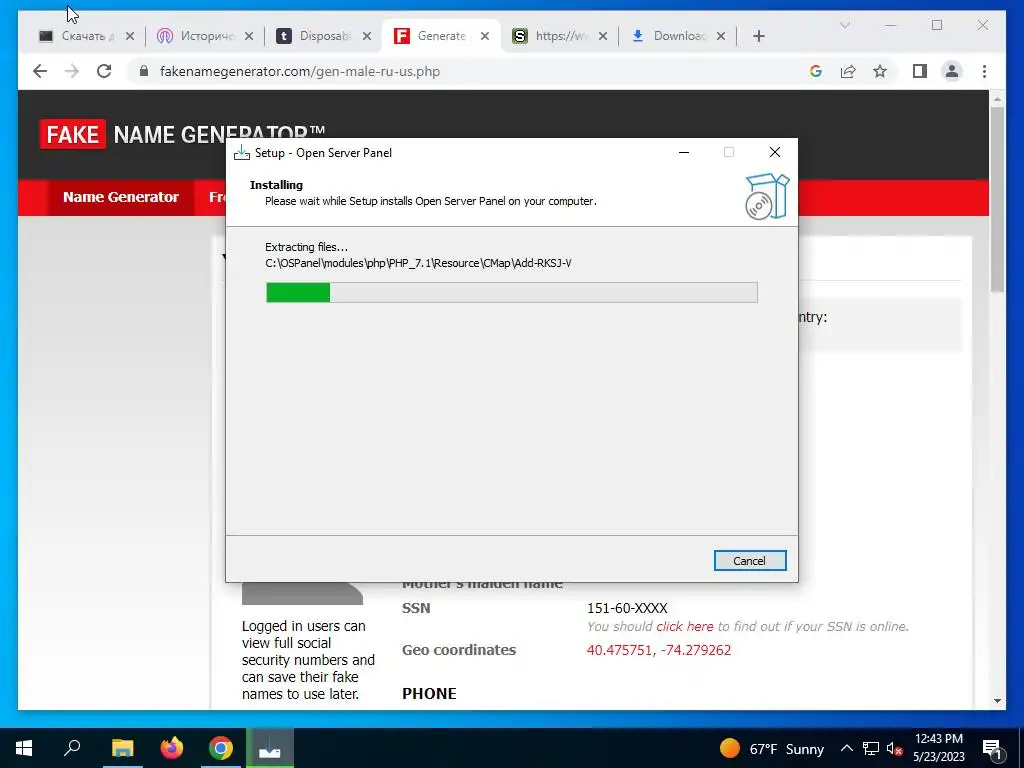Click the site padlock security icon
The height and width of the screenshot is (768, 1024).
[x=144, y=71]
